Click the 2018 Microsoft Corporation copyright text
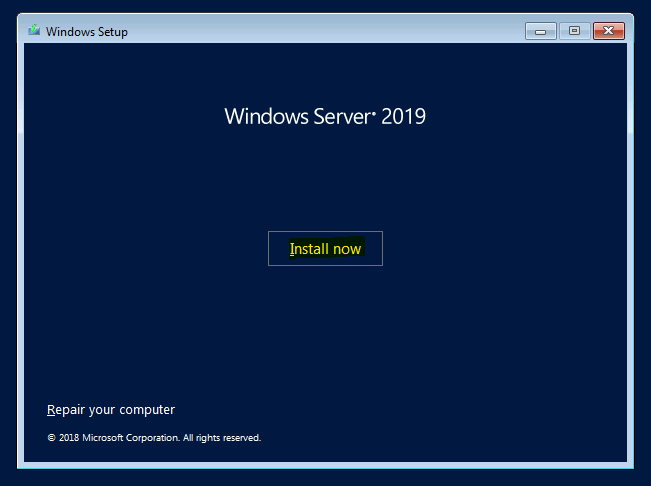 click(x=154, y=438)
